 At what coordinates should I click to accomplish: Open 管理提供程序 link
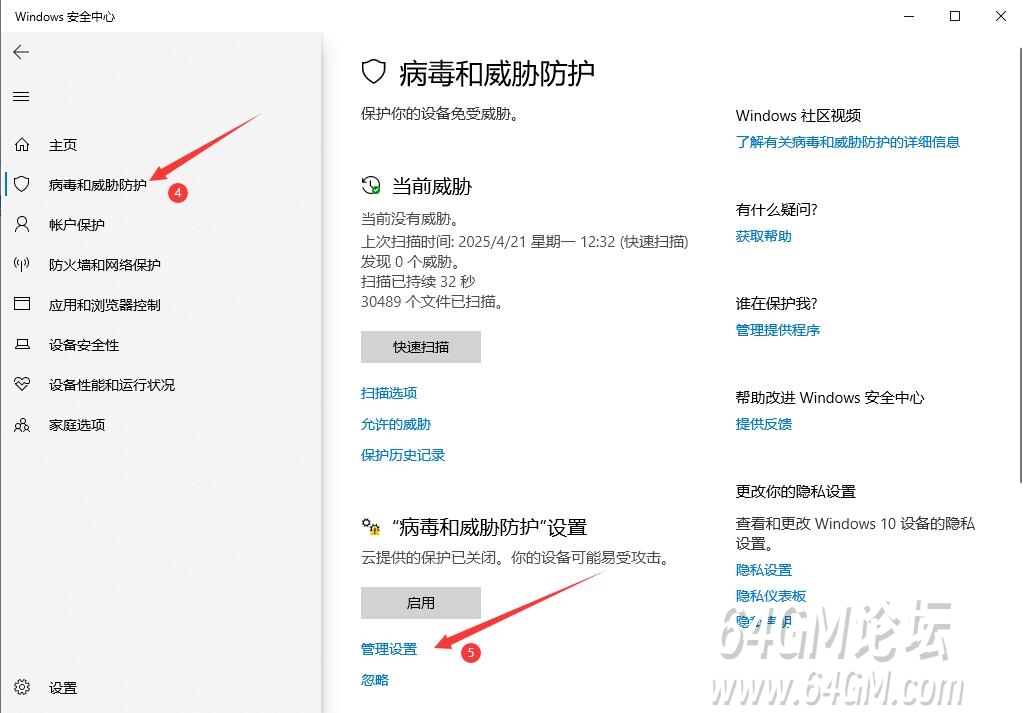(x=778, y=330)
